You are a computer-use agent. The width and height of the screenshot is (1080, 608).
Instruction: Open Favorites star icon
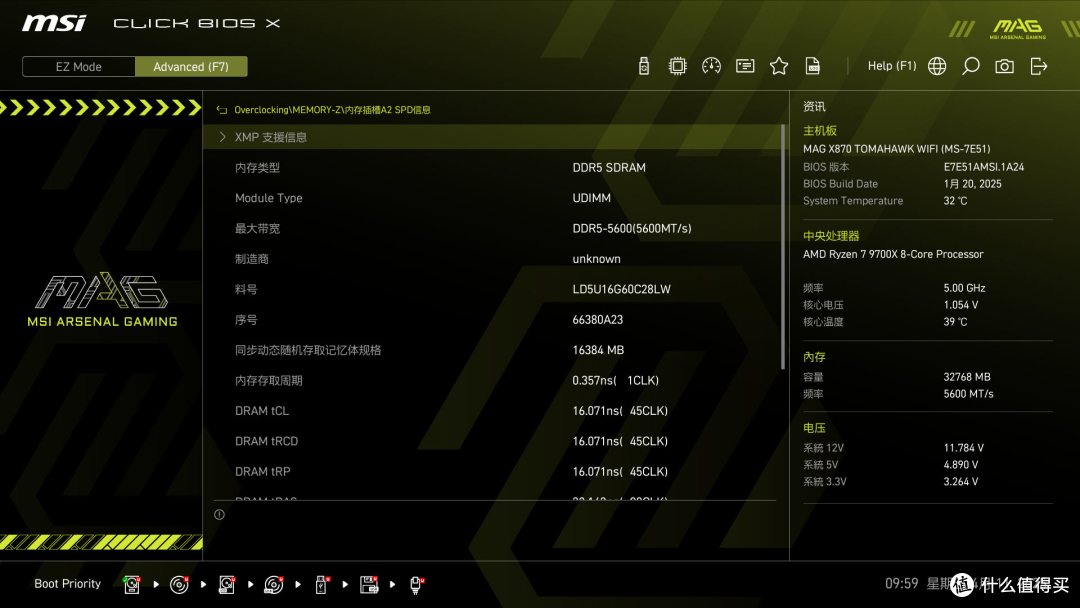pyautogui.click(x=779, y=66)
